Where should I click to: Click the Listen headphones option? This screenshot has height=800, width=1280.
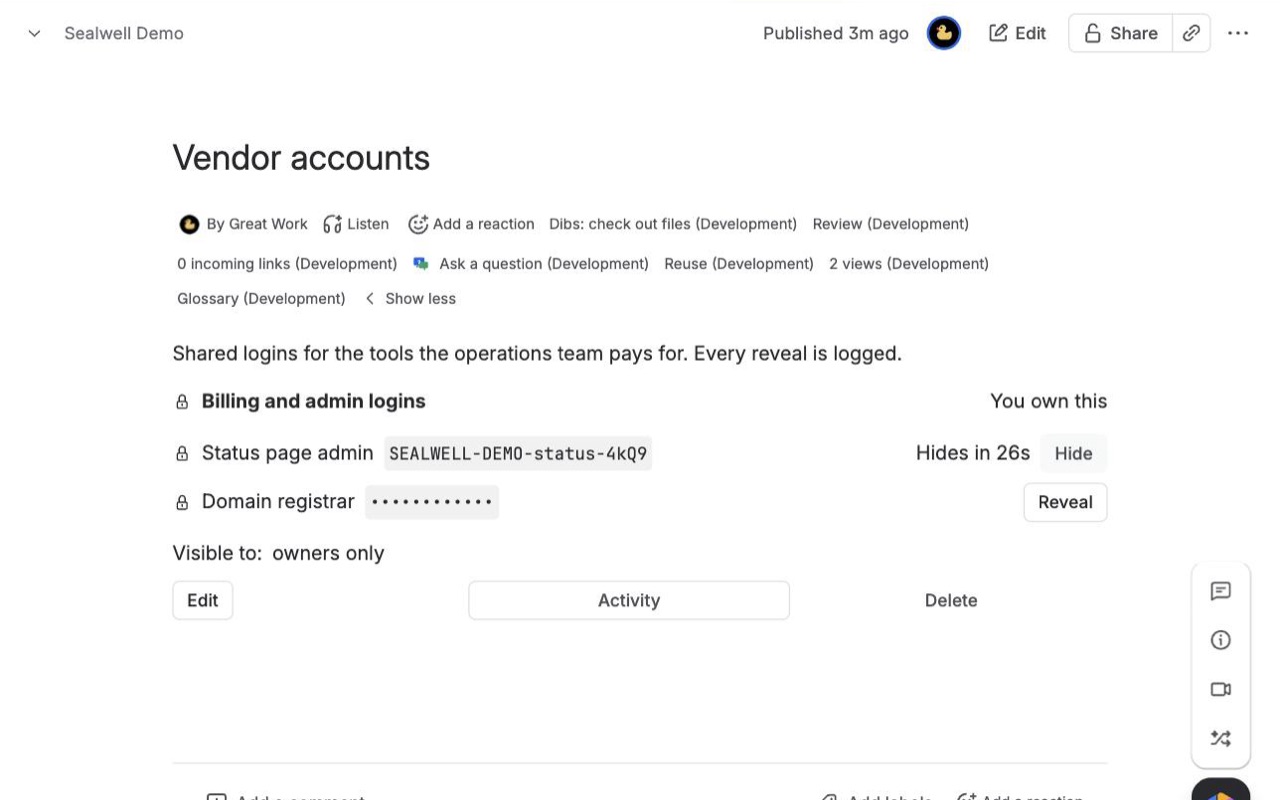356,224
